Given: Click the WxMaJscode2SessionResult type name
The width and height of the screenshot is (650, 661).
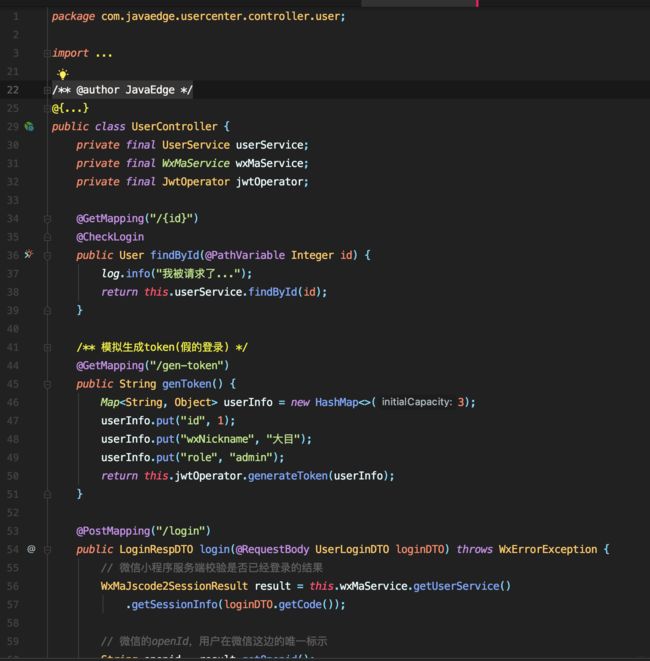Looking at the screenshot, I should click(175, 586).
